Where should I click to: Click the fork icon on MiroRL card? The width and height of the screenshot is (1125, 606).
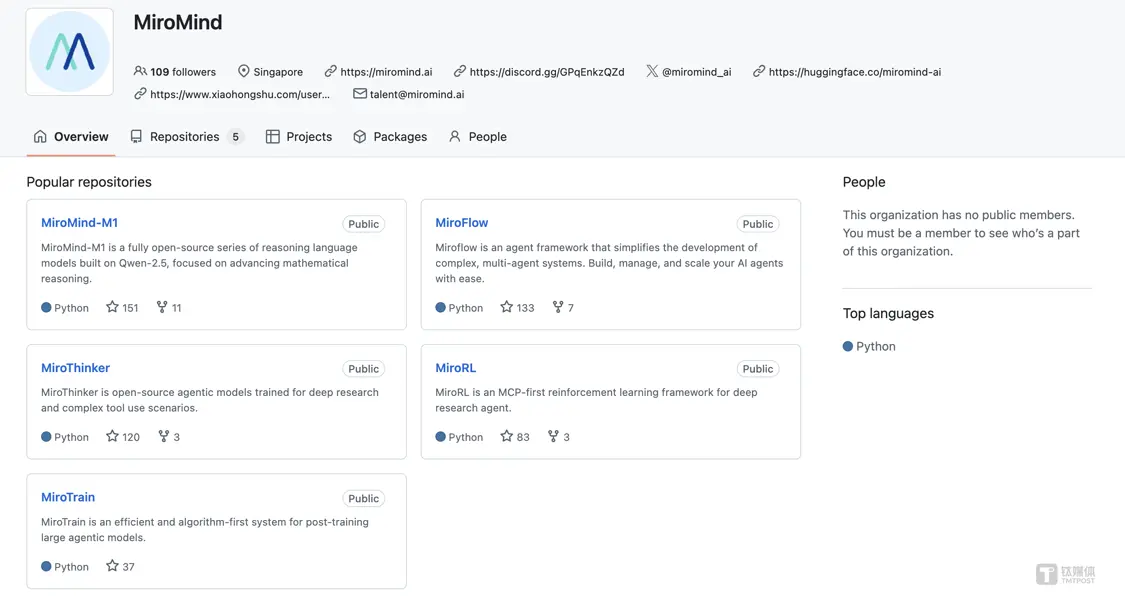click(553, 436)
